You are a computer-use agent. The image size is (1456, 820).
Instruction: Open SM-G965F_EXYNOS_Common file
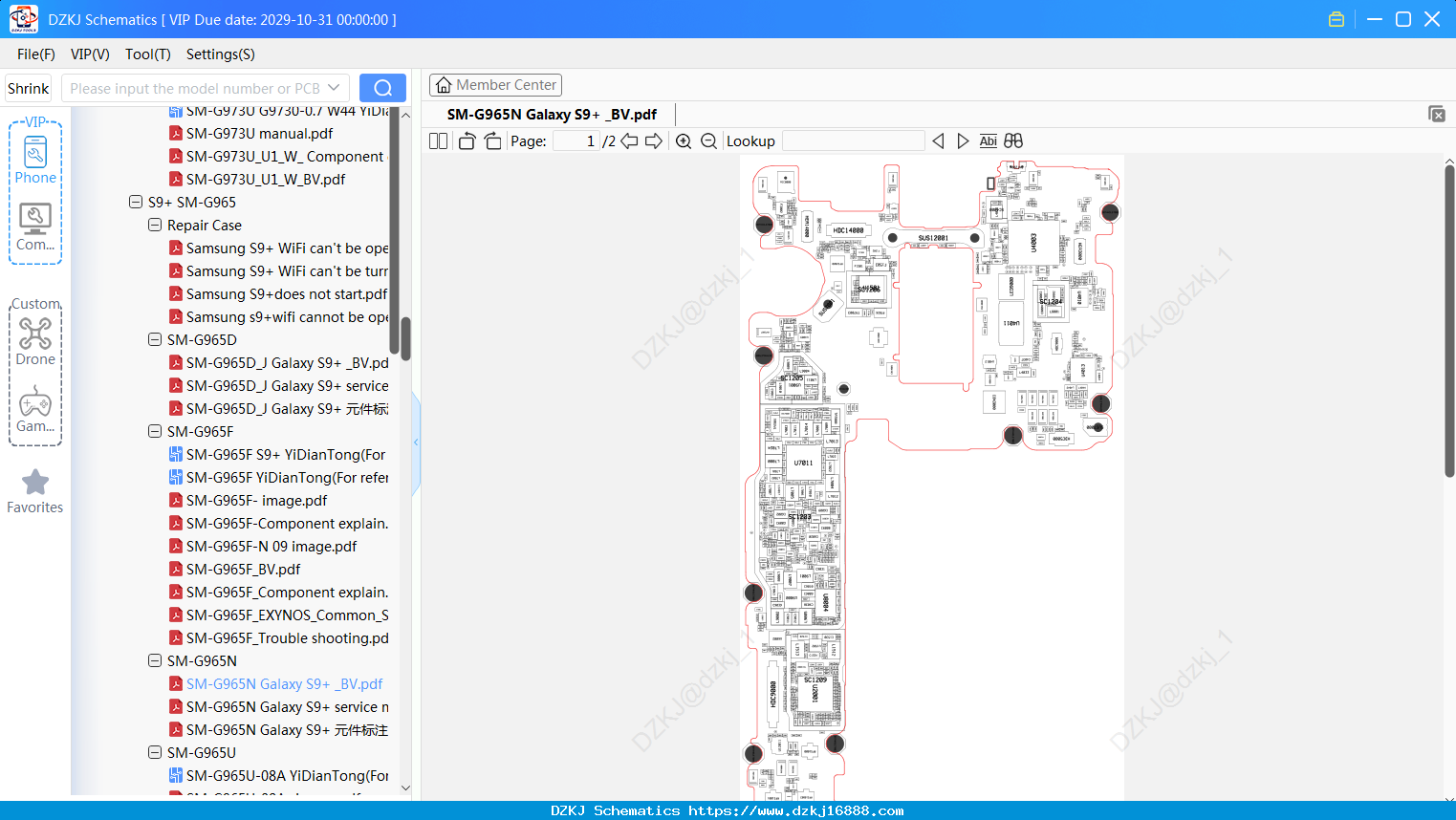[x=287, y=615]
